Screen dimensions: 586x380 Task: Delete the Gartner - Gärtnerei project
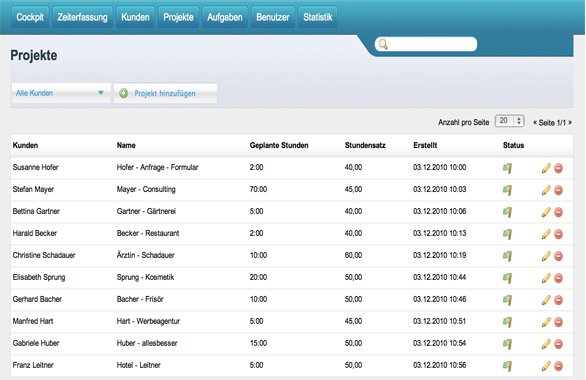(x=558, y=212)
